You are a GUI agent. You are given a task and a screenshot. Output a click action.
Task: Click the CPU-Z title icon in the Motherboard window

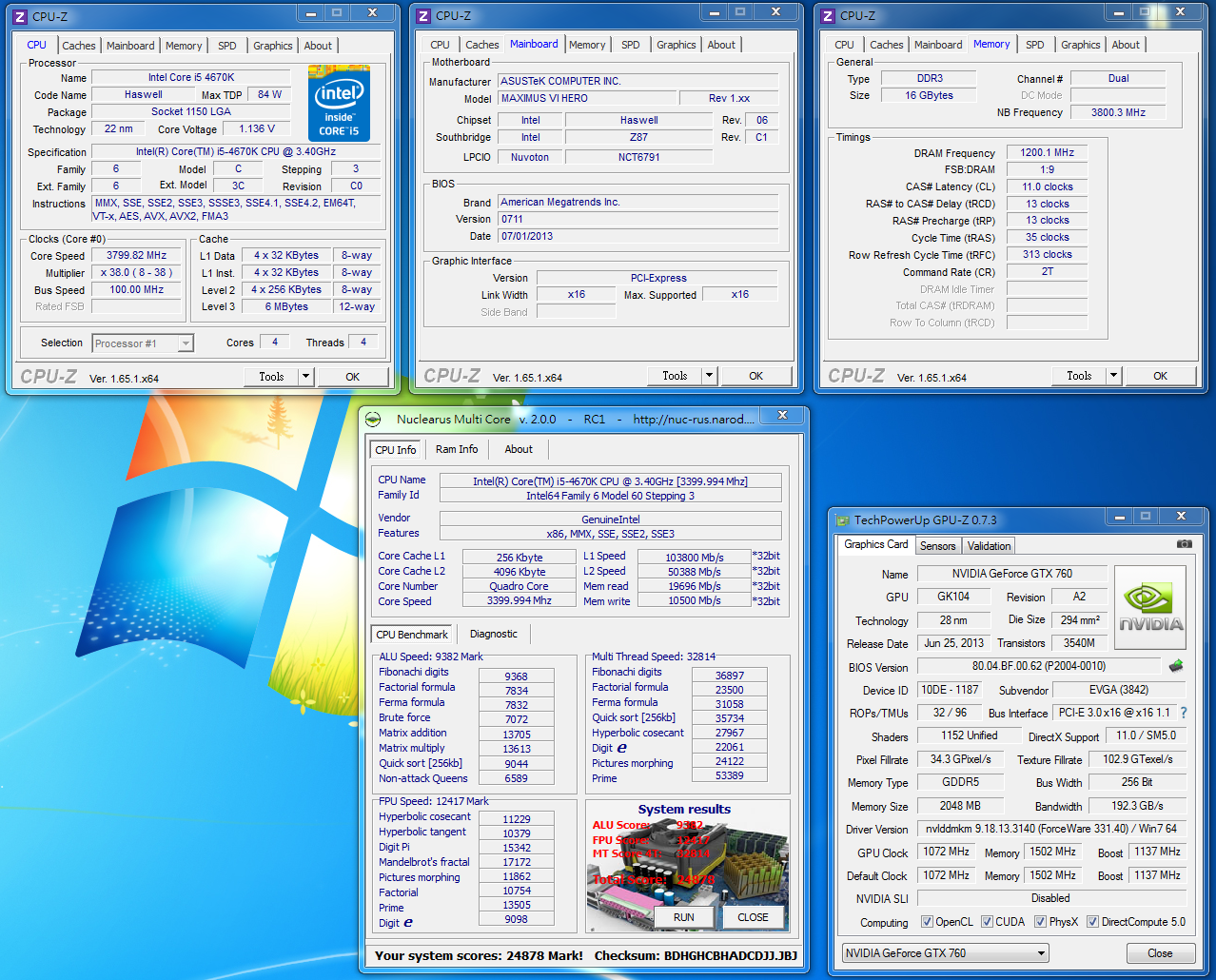424,15
